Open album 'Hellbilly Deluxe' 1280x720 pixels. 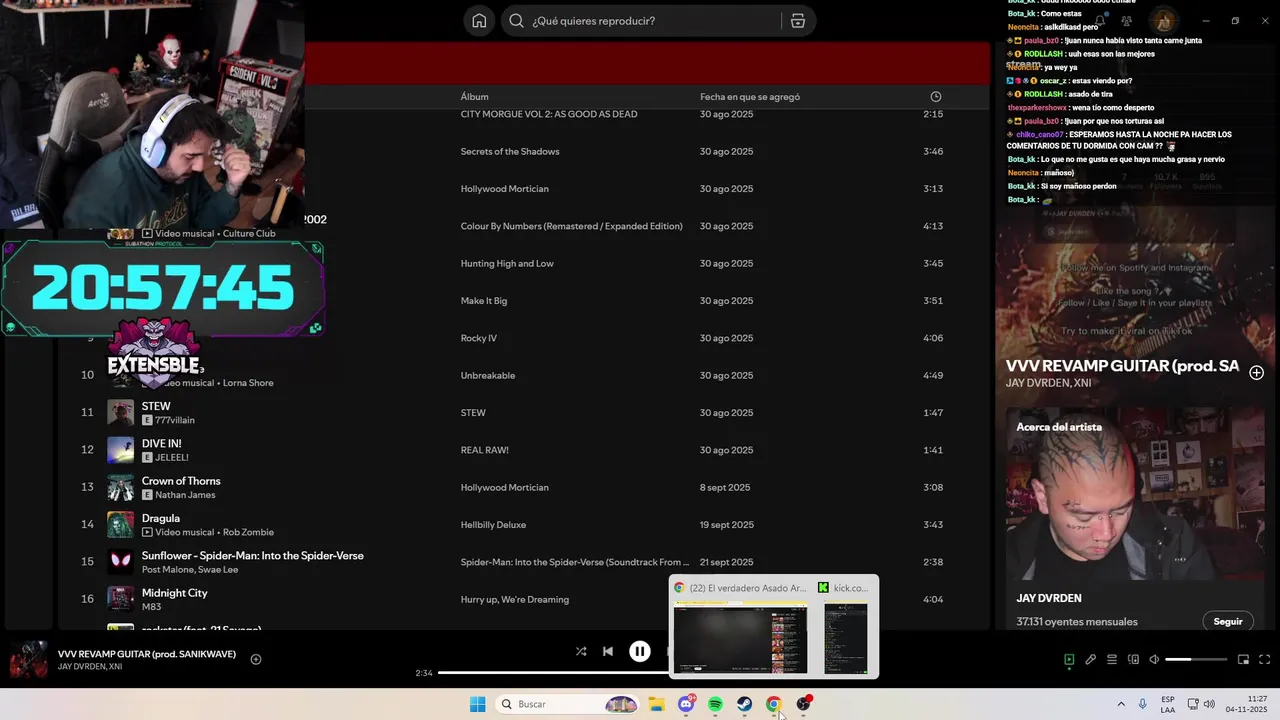[x=493, y=525]
